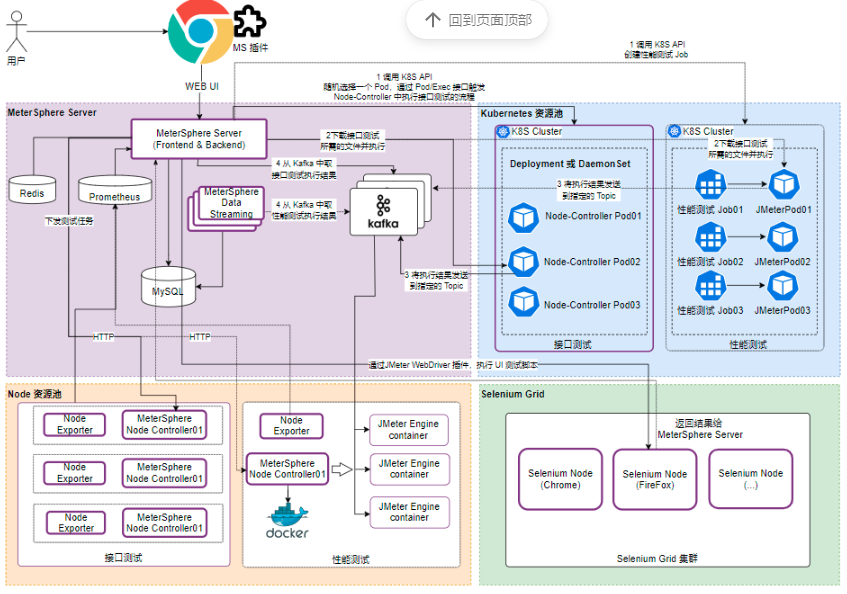Click the top JMeter Engine container box
The height and width of the screenshot is (594, 847).
409,430
